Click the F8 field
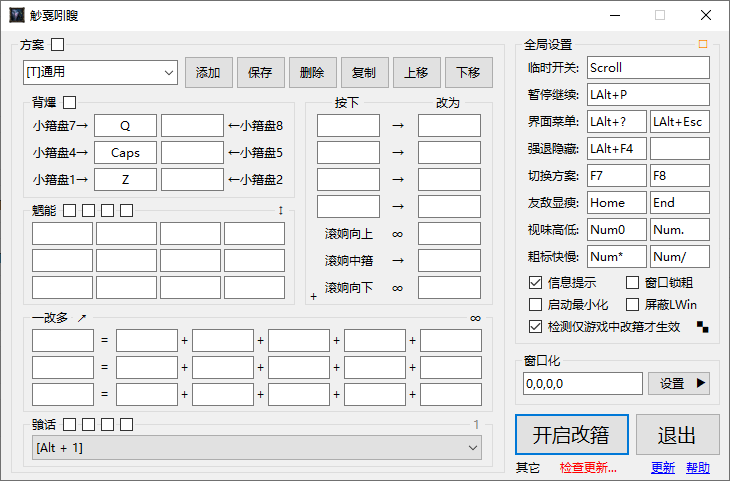730x481 pixels. (680, 176)
